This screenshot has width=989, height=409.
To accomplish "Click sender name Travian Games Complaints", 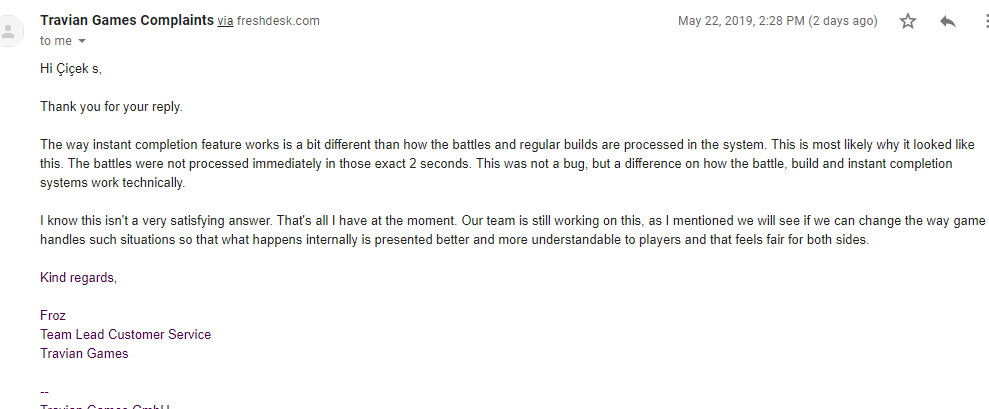I will click(126, 20).
